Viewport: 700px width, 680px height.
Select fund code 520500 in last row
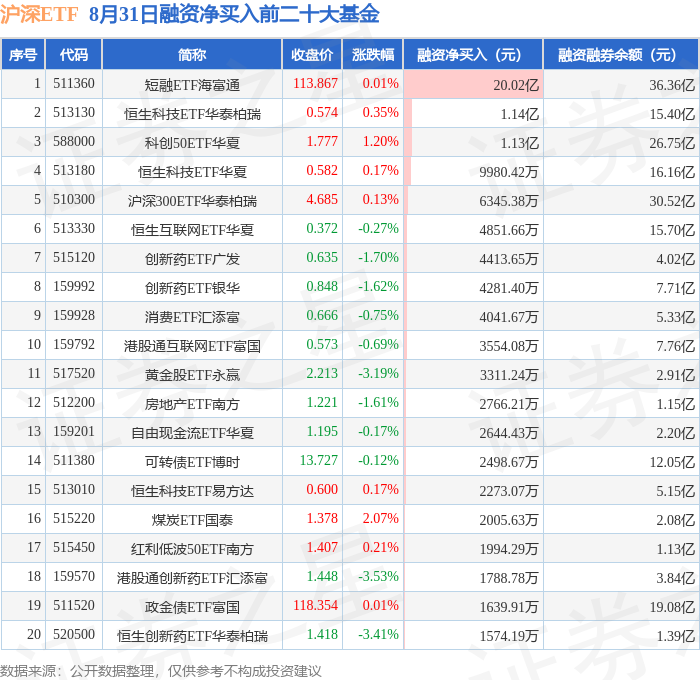pos(74,634)
